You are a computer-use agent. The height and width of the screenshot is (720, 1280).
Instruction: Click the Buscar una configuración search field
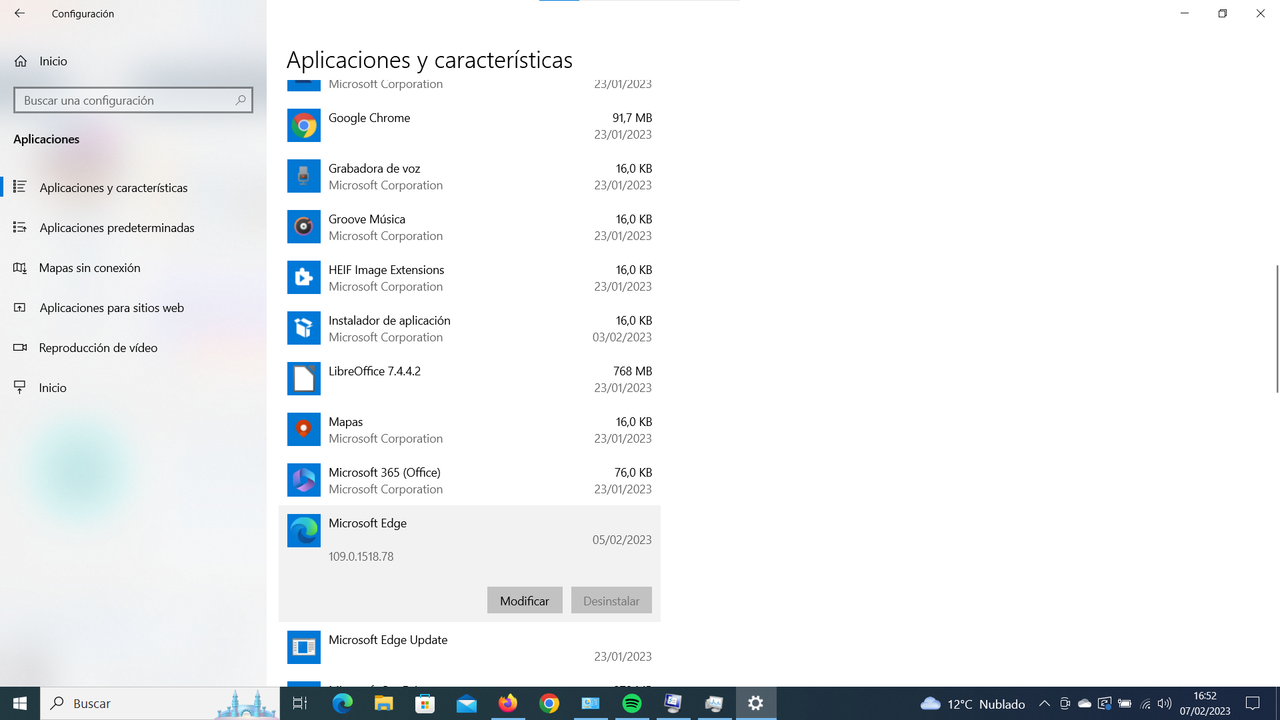click(x=133, y=100)
